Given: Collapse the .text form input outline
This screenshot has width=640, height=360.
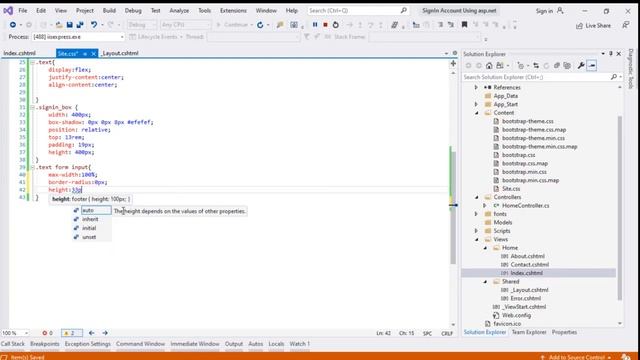Looking at the screenshot, I should click(x=32, y=167).
